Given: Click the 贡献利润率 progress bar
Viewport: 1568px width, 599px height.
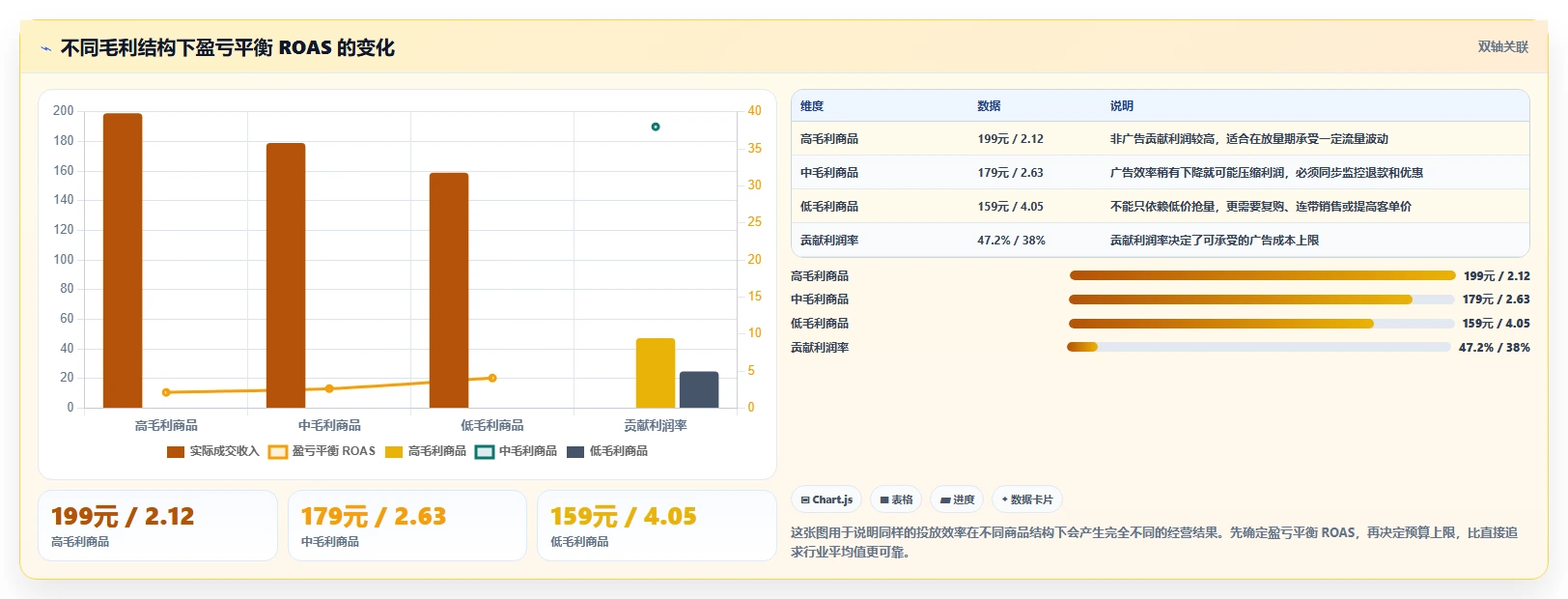Looking at the screenshot, I should (x=1258, y=347).
